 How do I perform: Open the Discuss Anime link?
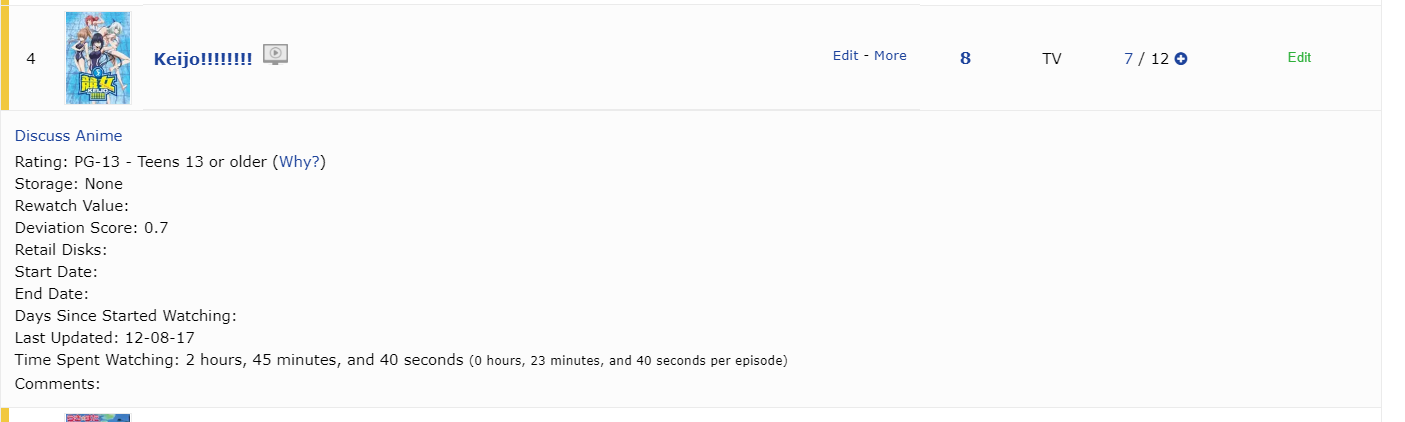[68, 136]
